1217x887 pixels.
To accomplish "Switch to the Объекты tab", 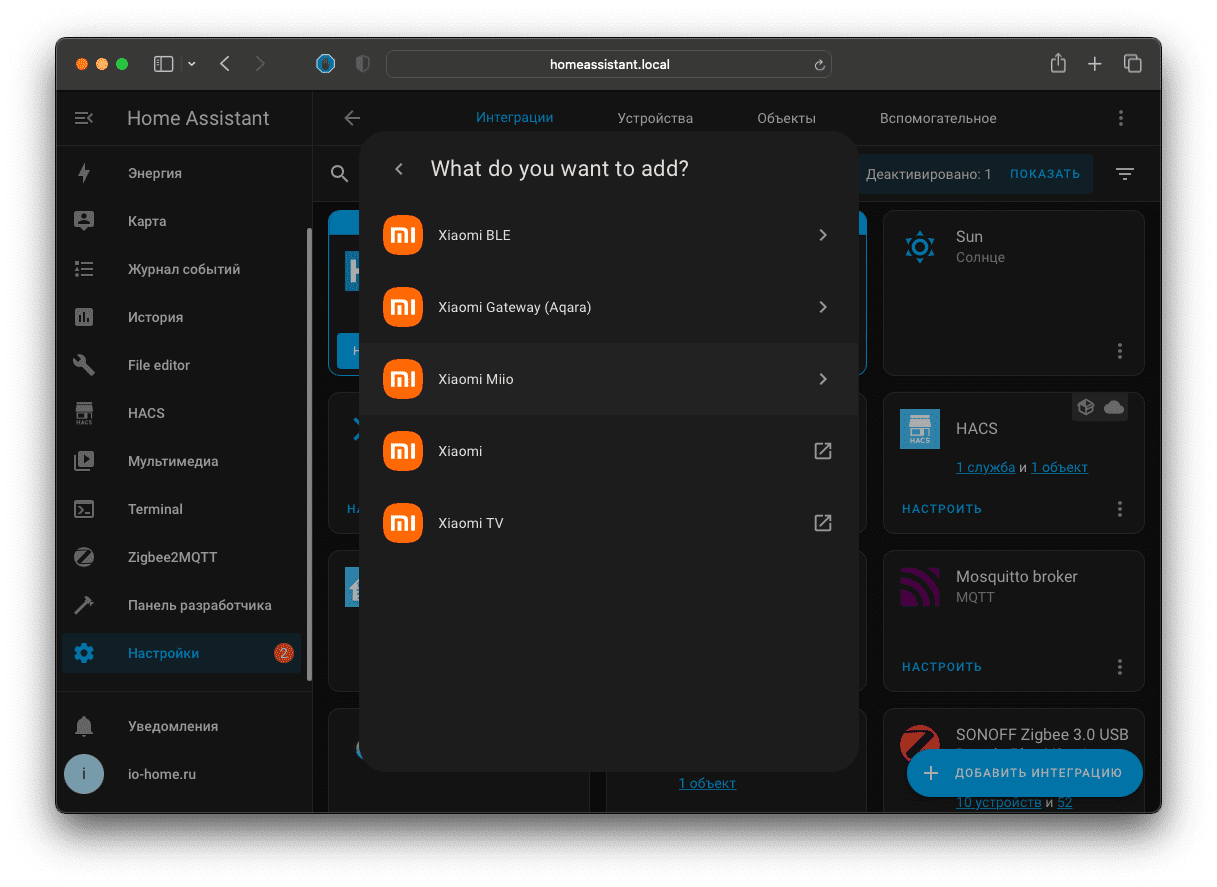I will pyautogui.click(x=786, y=118).
